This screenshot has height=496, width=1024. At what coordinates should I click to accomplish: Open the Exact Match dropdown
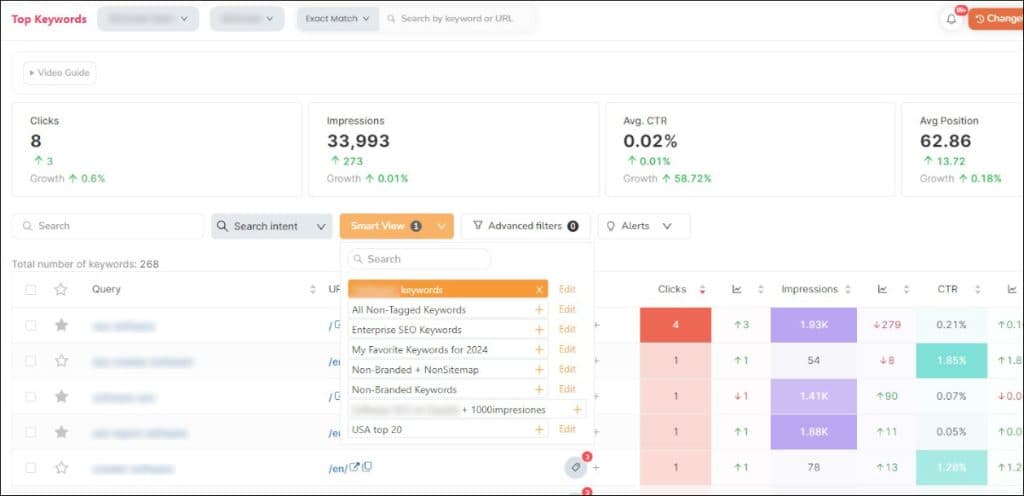pyautogui.click(x=338, y=19)
